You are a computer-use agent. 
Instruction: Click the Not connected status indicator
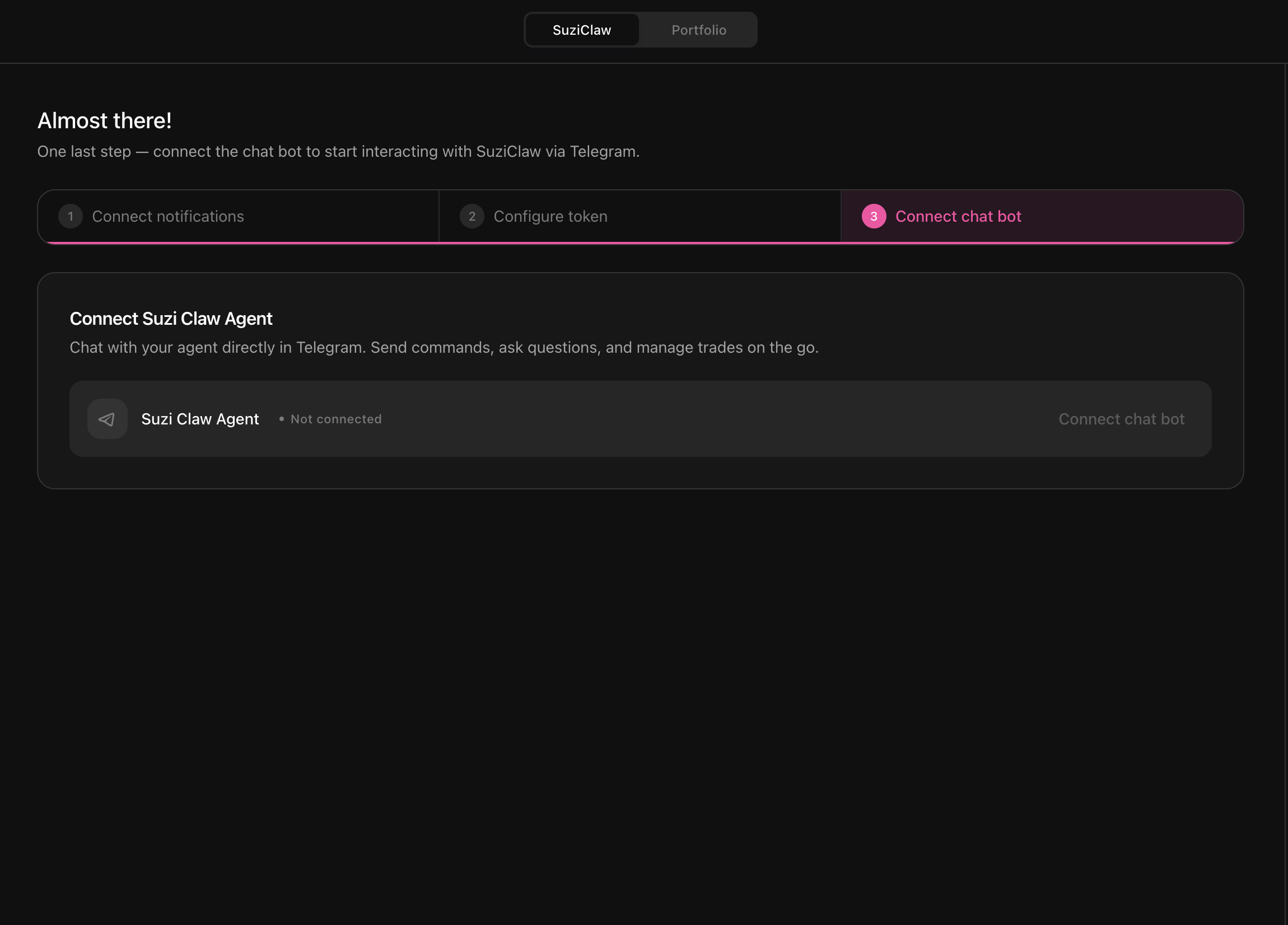coord(335,419)
